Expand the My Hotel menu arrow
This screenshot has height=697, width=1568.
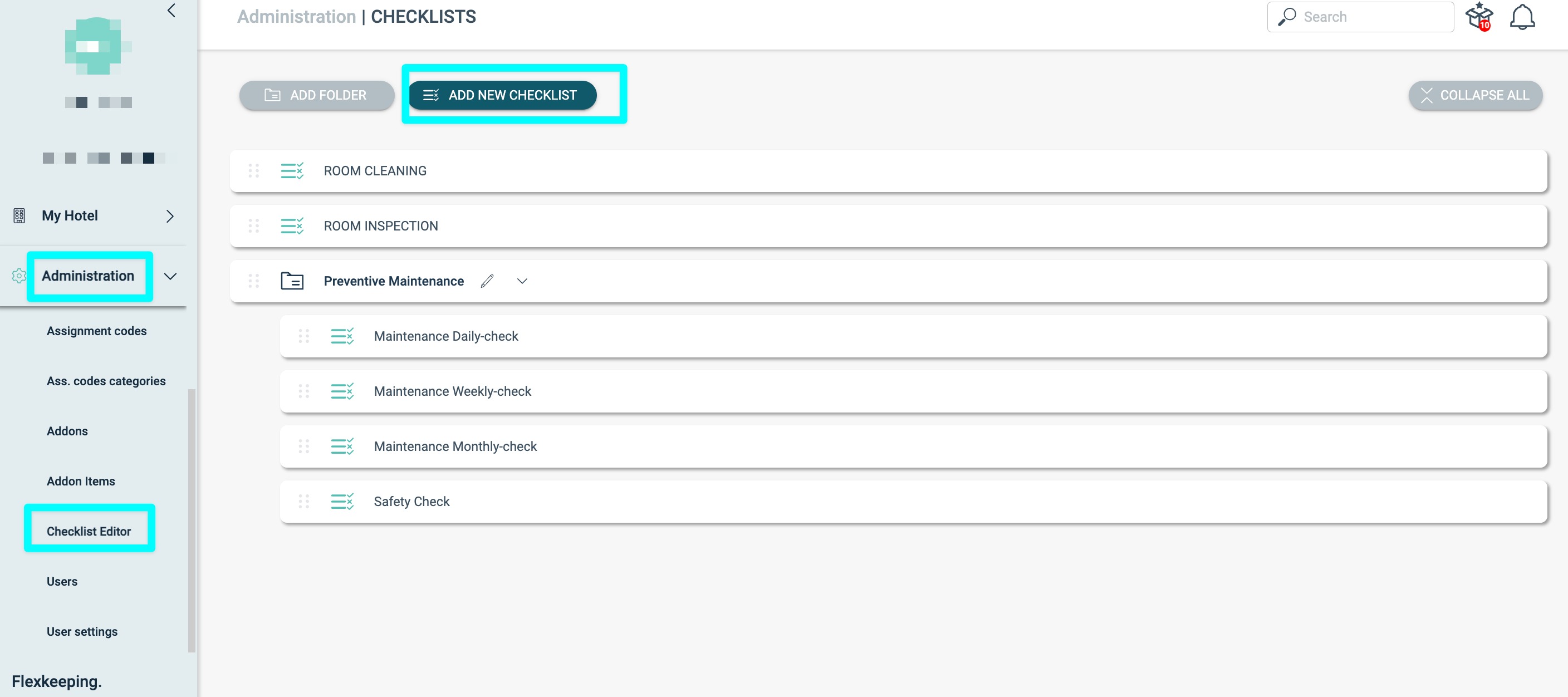170,216
